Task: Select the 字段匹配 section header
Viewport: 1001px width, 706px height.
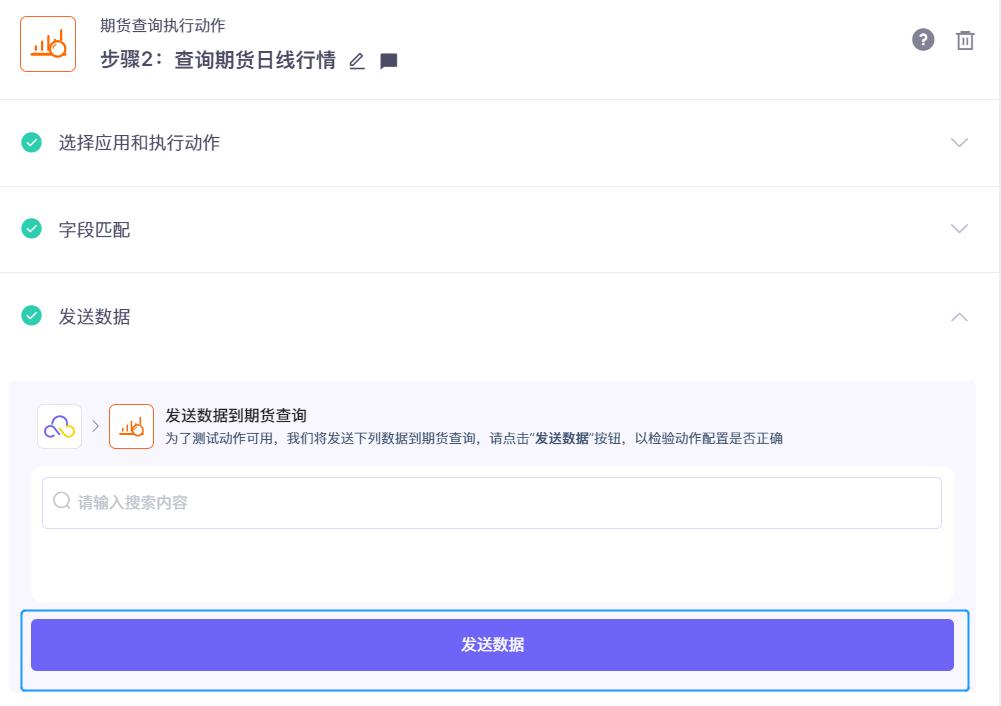Action: point(95,229)
